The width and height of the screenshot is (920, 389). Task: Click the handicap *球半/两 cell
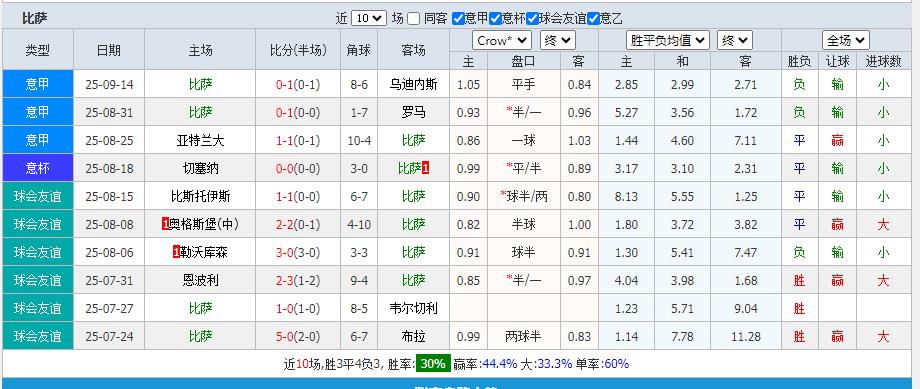(523, 197)
